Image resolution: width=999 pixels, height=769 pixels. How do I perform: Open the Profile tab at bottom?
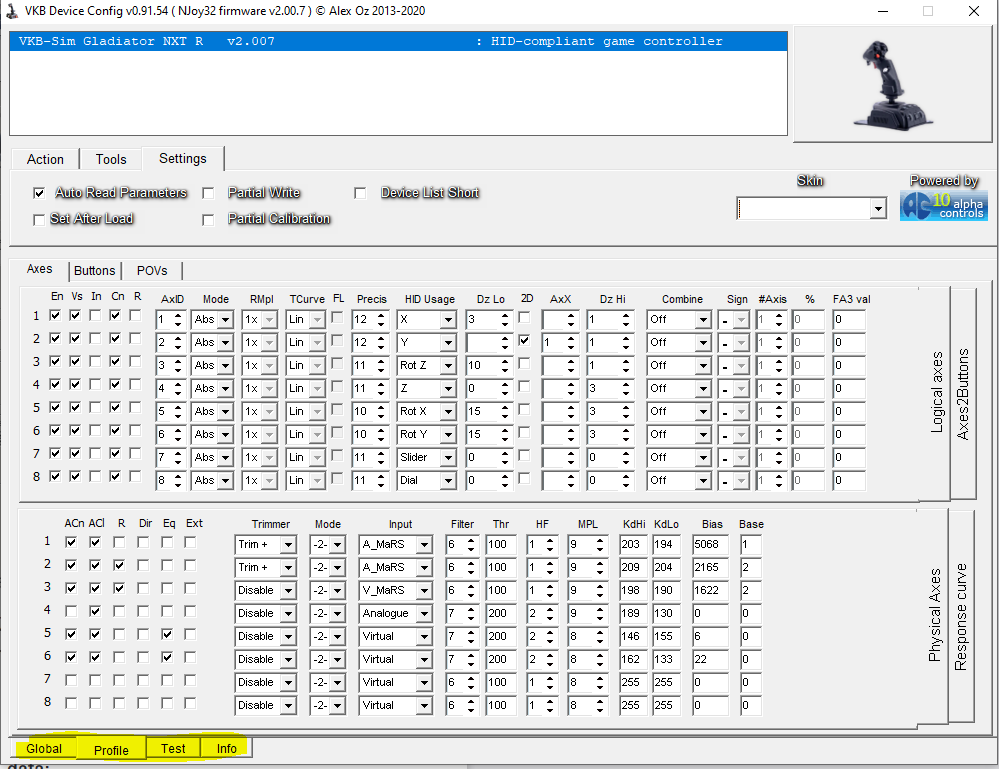tap(111, 750)
